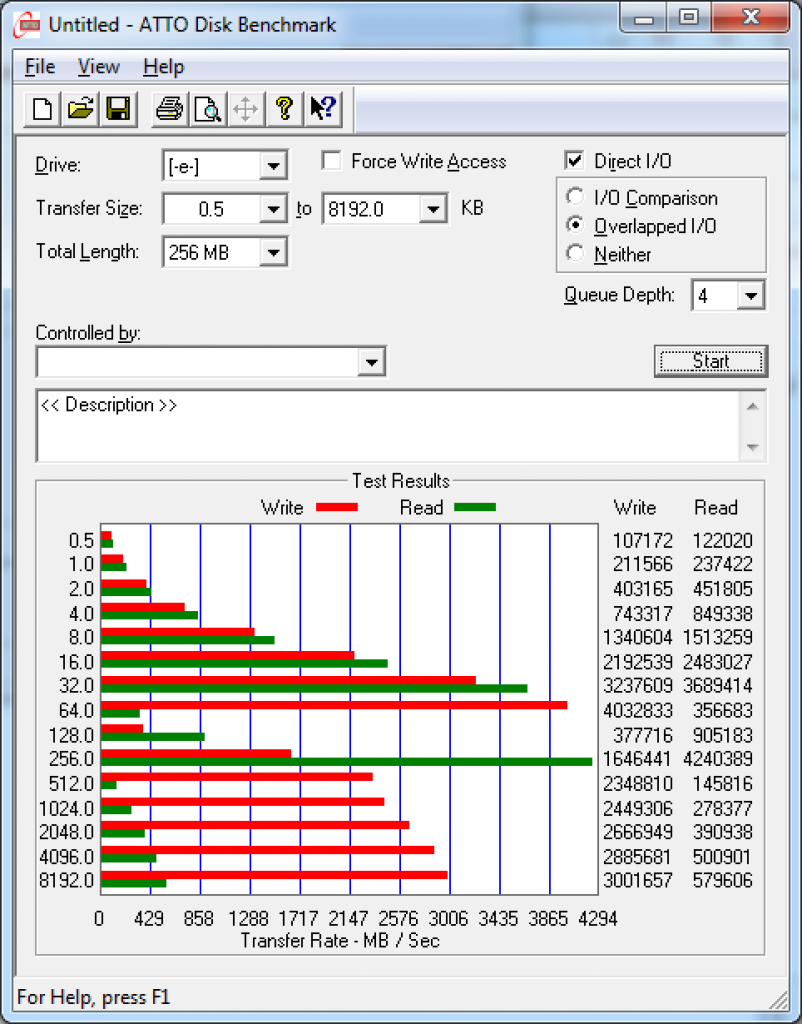Click the green read bar for 256.0
The image size is (802, 1024).
[346, 761]
